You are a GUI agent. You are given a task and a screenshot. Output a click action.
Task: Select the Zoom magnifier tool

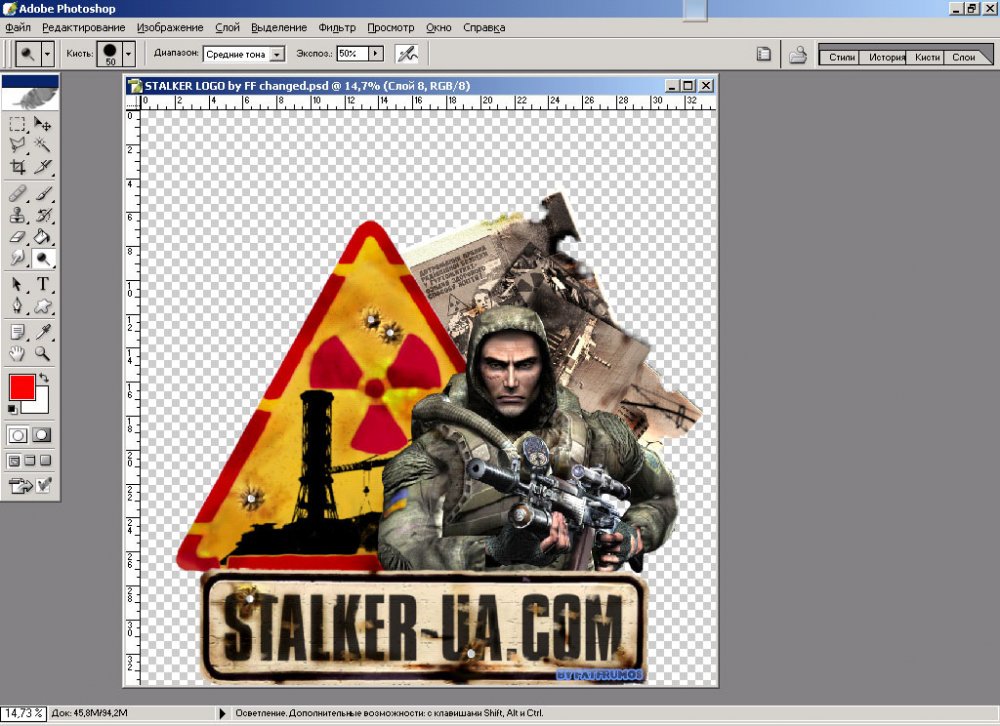pos(42,353)
